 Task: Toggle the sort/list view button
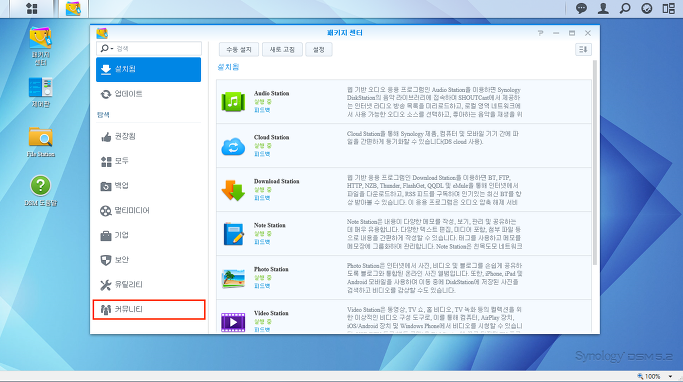[x=583, y=50]
